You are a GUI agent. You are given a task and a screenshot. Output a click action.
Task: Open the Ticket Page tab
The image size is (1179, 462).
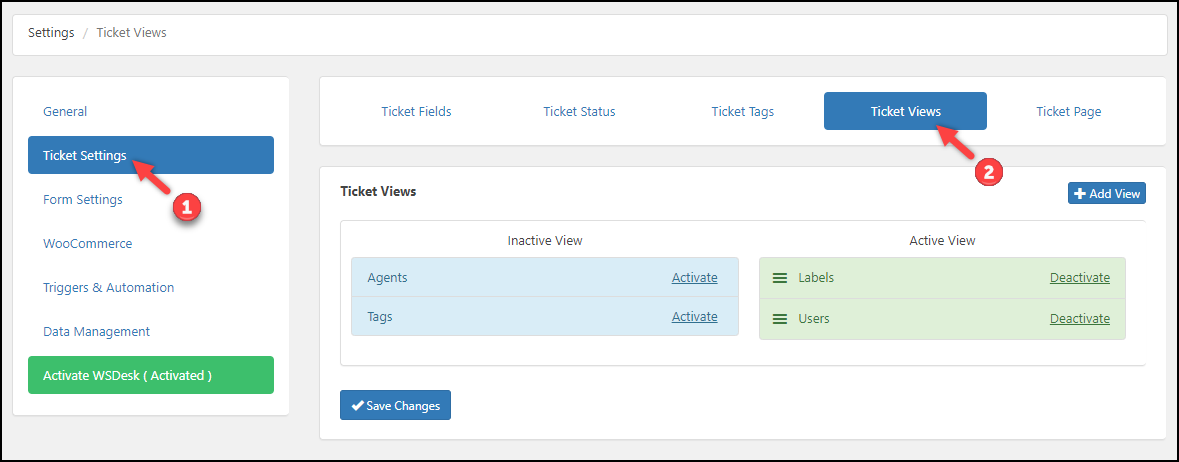[1068, 112]
